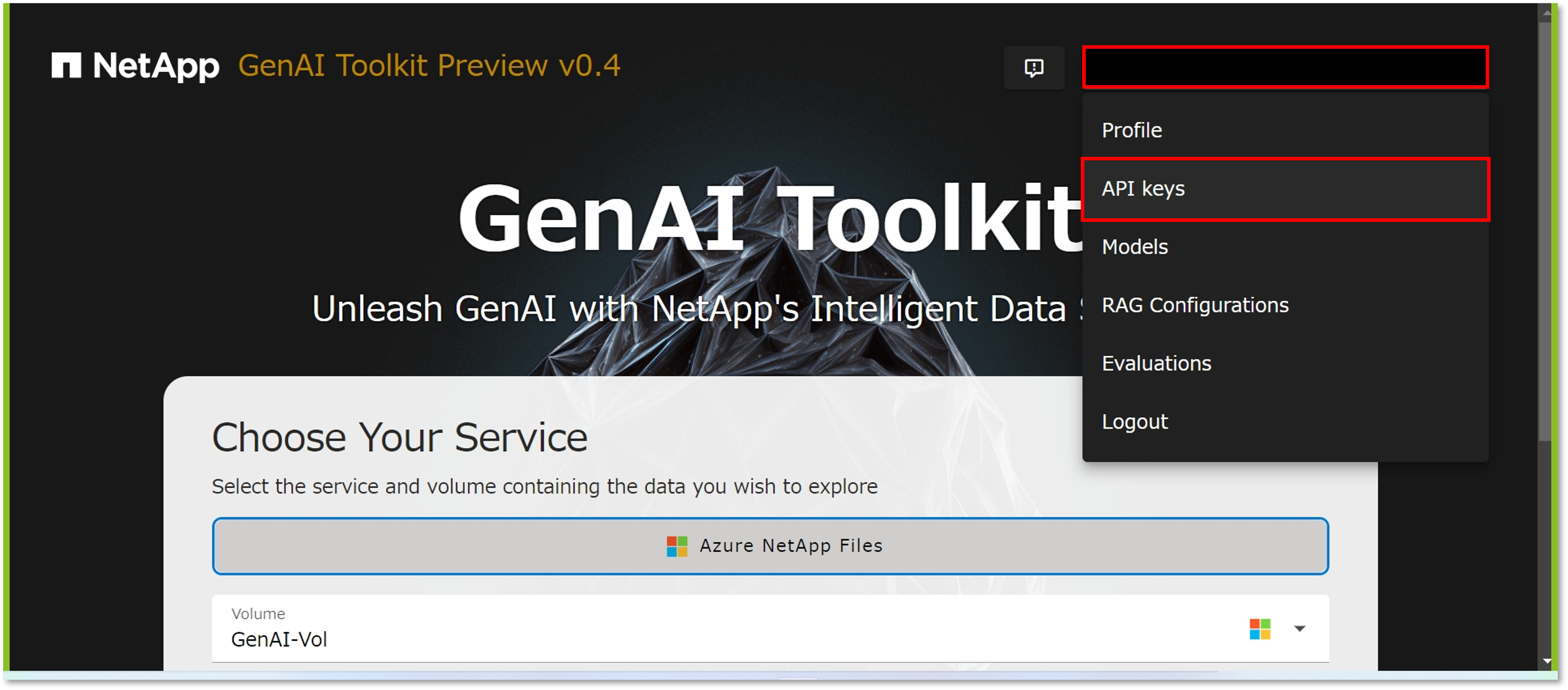Viewport: 1568px width, 690px height.
Task: Click the feedback speech bubble icon
Action: click(x=1033, y=67)
